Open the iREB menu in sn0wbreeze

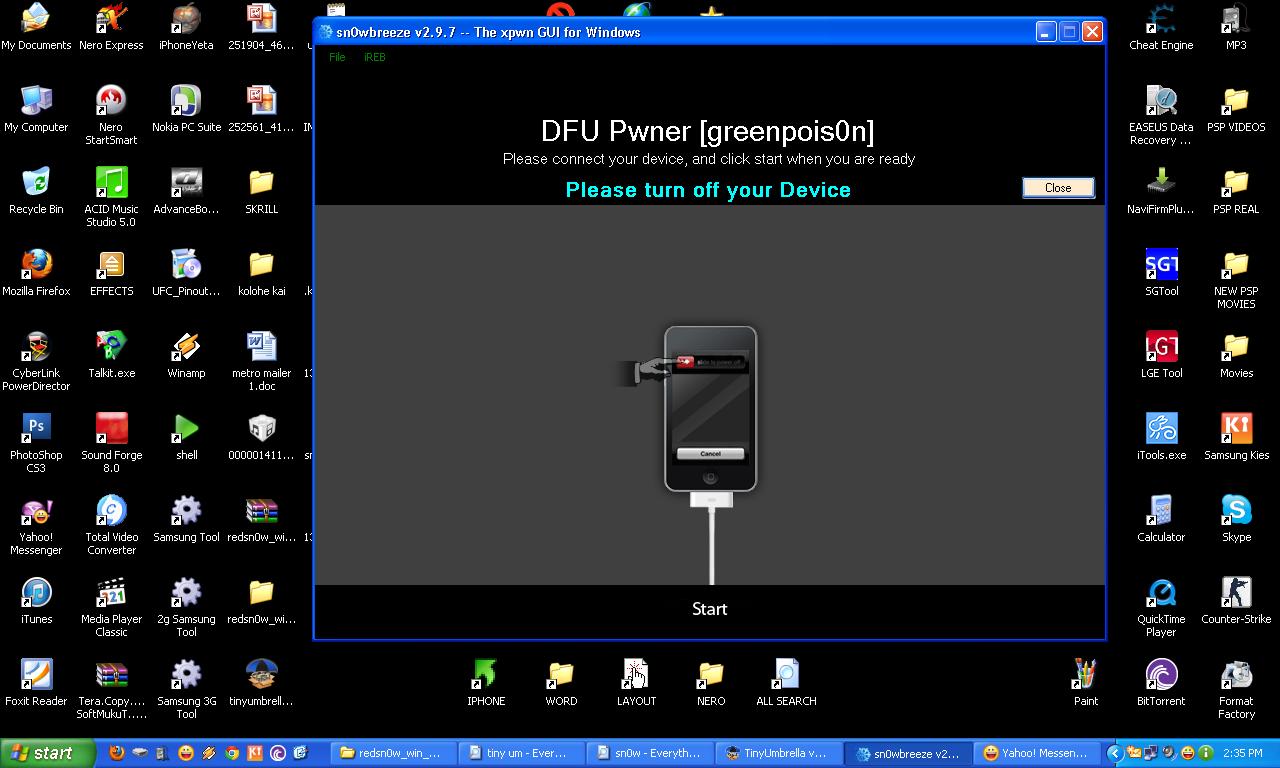tap(375, 57)
